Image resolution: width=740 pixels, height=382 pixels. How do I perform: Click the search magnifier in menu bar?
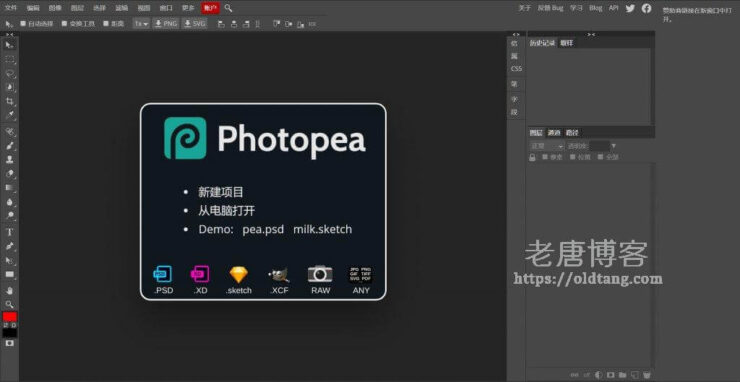pyautogui.click(x=228, y=8)
